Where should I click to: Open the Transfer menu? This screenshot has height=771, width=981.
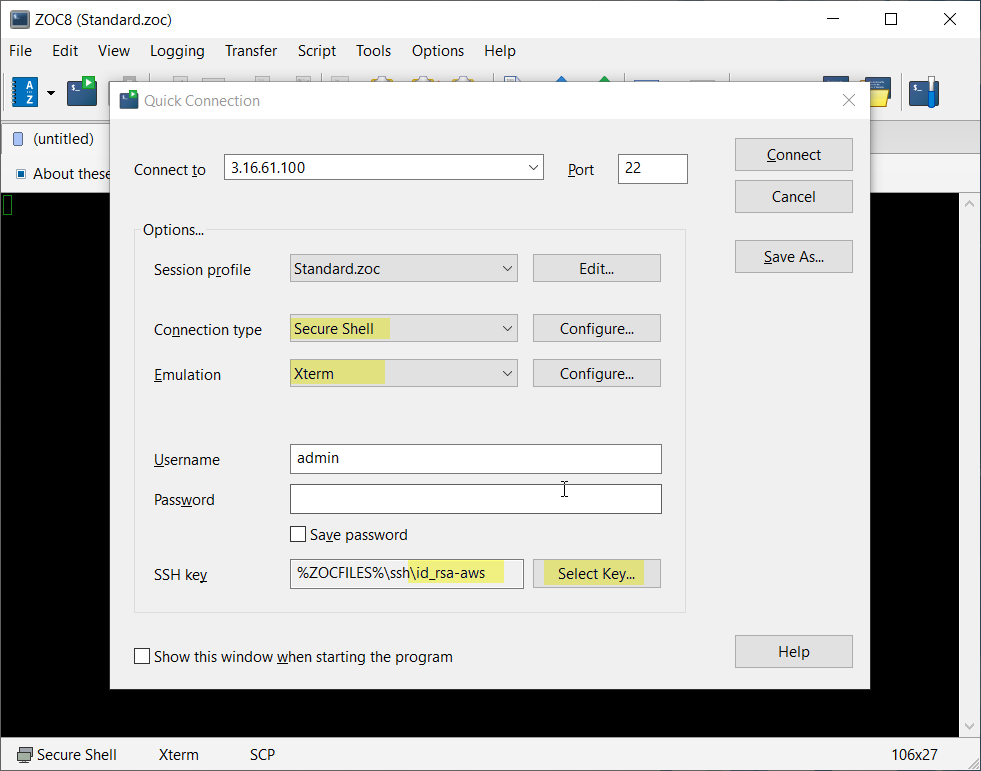coord(251,51)
